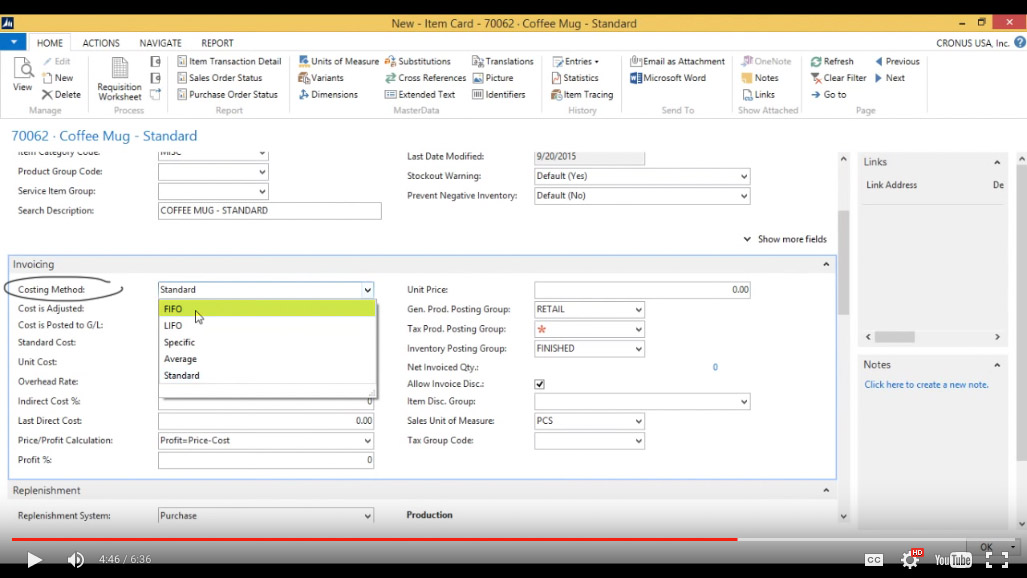Viewport: 1027px width, 578px height.
Task: Go to the Next item record
Action: [889, 78]
